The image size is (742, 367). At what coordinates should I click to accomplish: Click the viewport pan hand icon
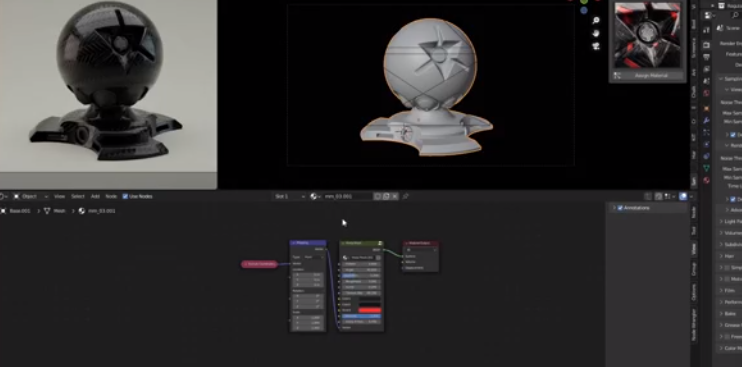pyautogui.click(x=596, y=33)
